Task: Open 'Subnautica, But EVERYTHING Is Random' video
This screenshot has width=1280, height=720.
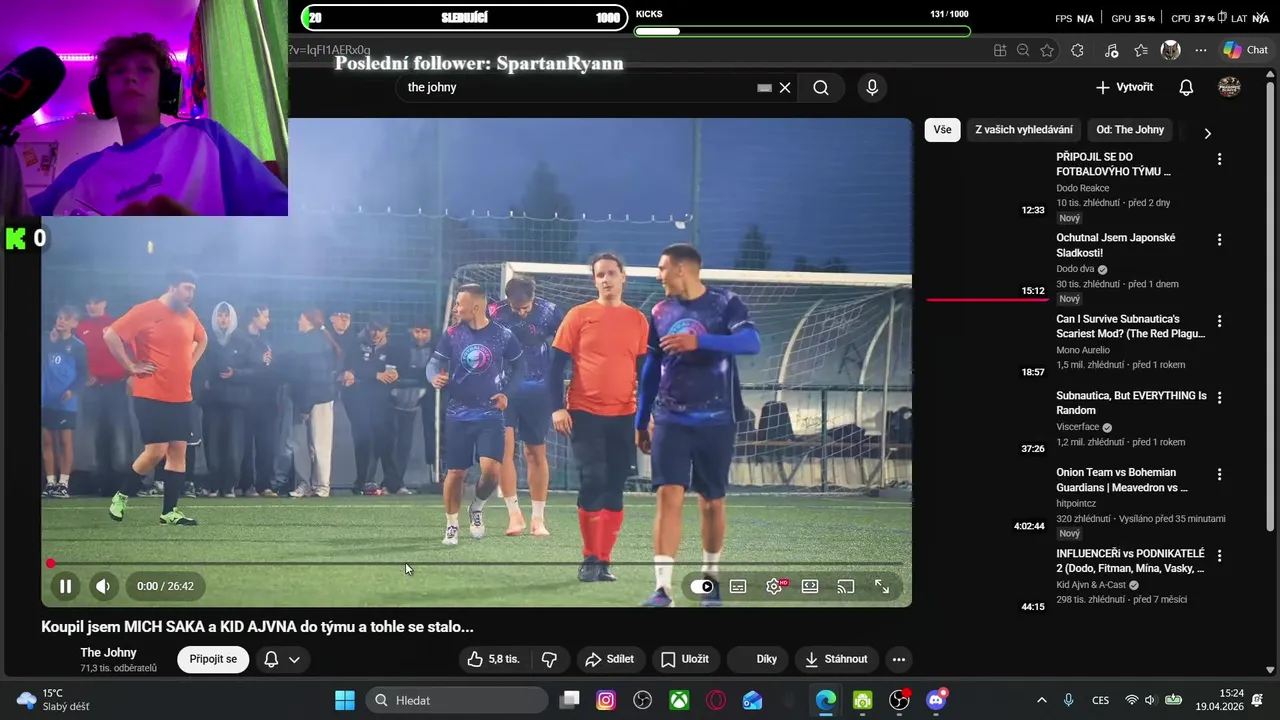Action: pos(1131,402)
